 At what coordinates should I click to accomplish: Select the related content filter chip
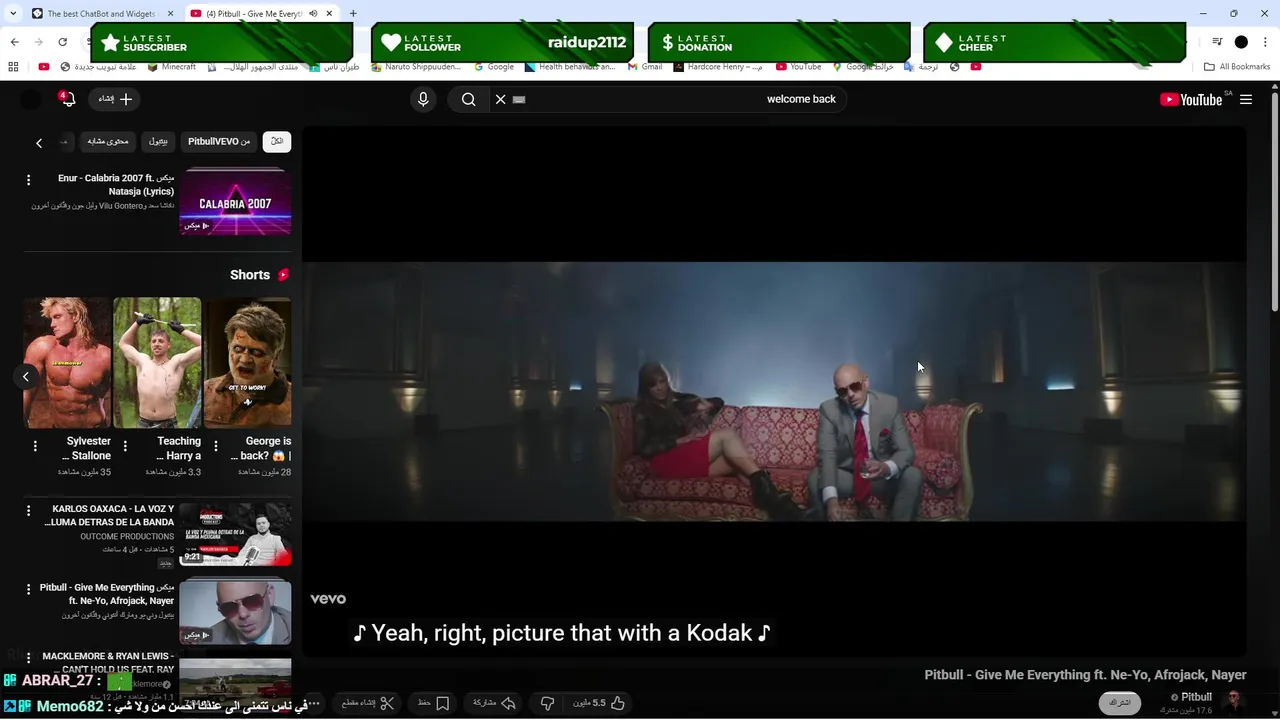point(108,142)
